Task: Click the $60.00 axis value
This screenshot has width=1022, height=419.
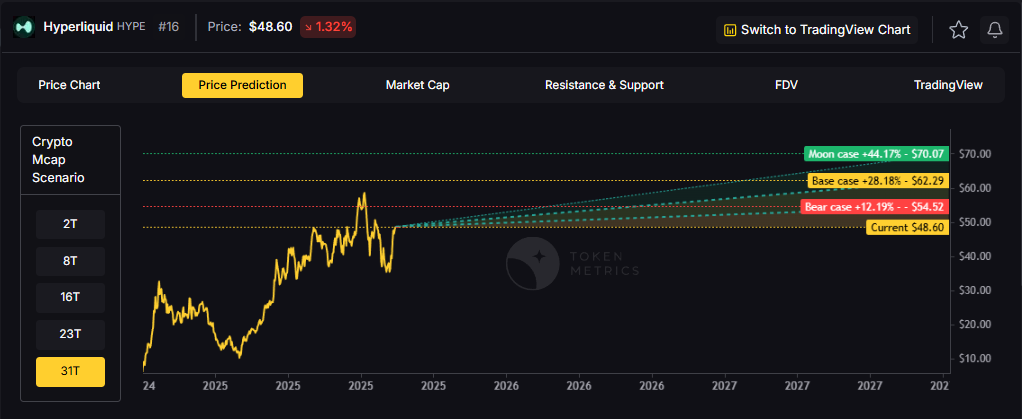Action: (975, 188)
